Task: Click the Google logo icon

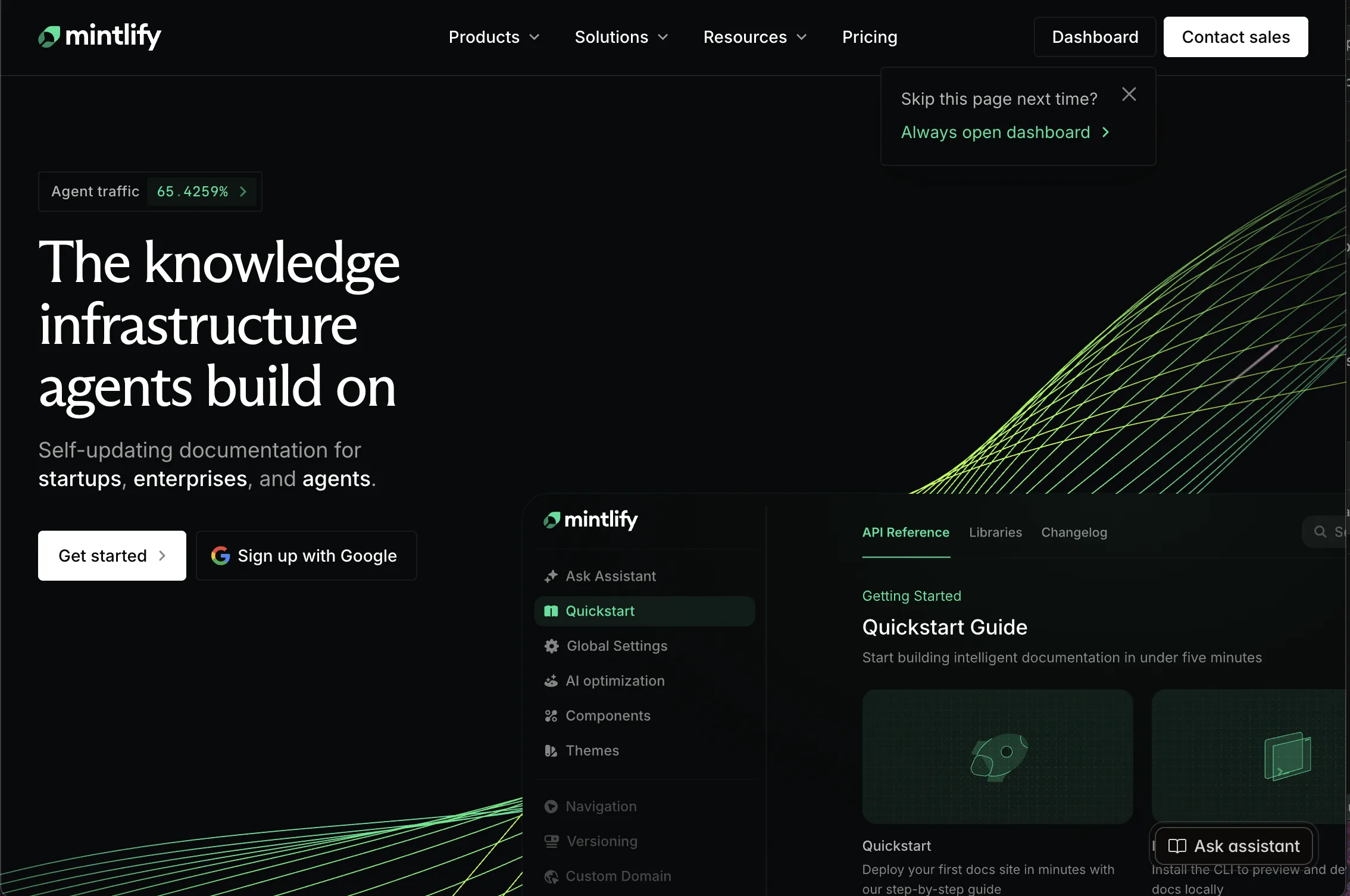Action: point(220,556)
